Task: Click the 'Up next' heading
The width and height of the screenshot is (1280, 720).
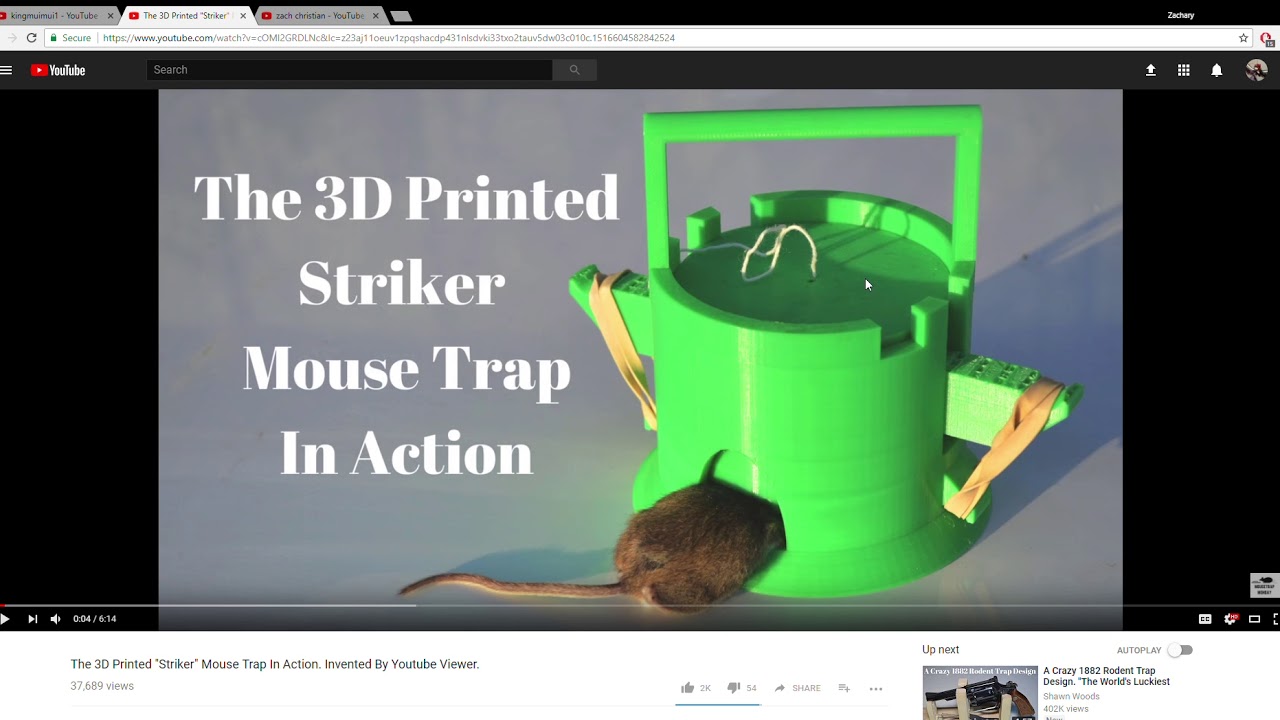Action: 941,650
